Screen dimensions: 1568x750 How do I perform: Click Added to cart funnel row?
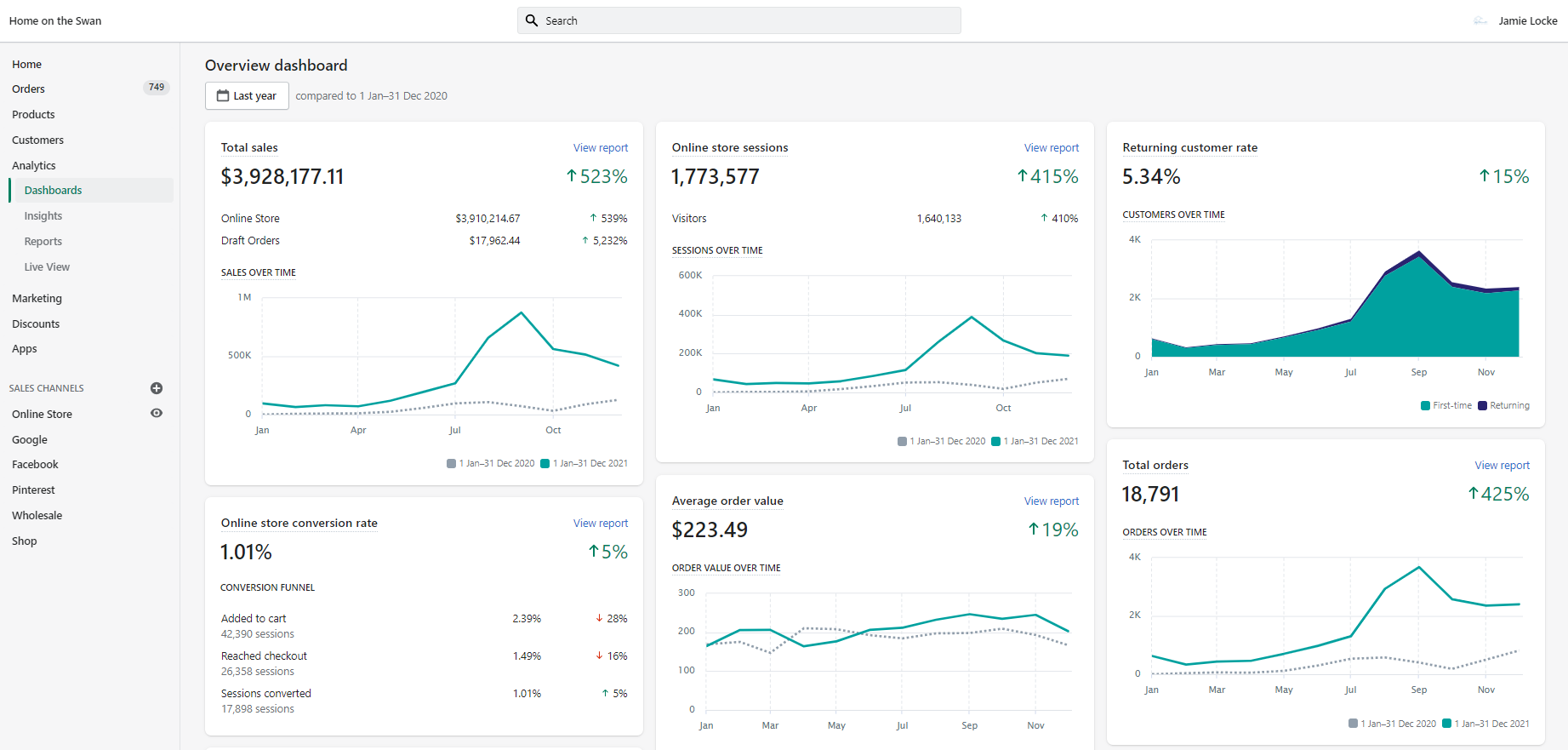coord(424,626)
